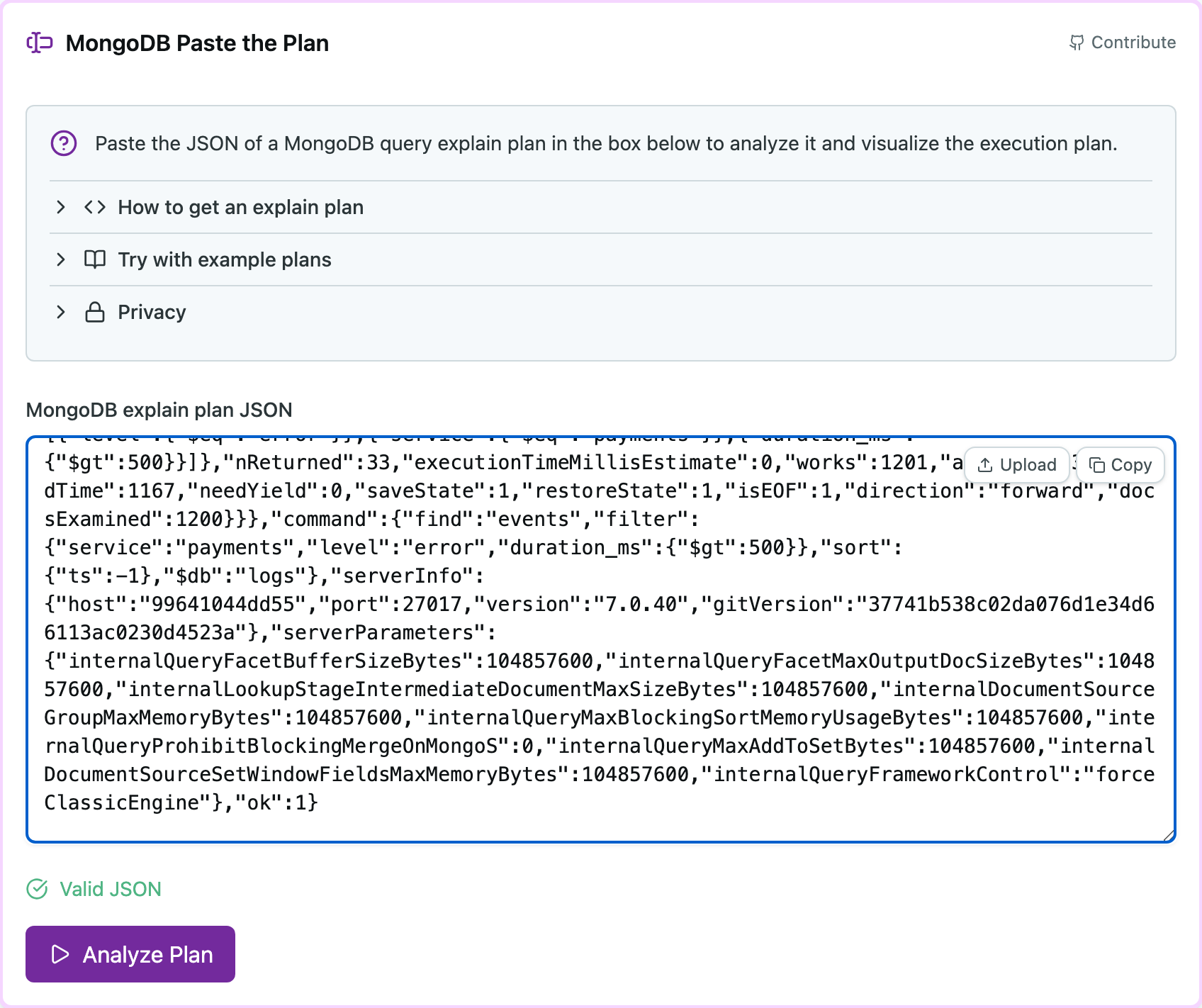Click the Upload button
The image size is (1202, 1008).
[1016, 465]
